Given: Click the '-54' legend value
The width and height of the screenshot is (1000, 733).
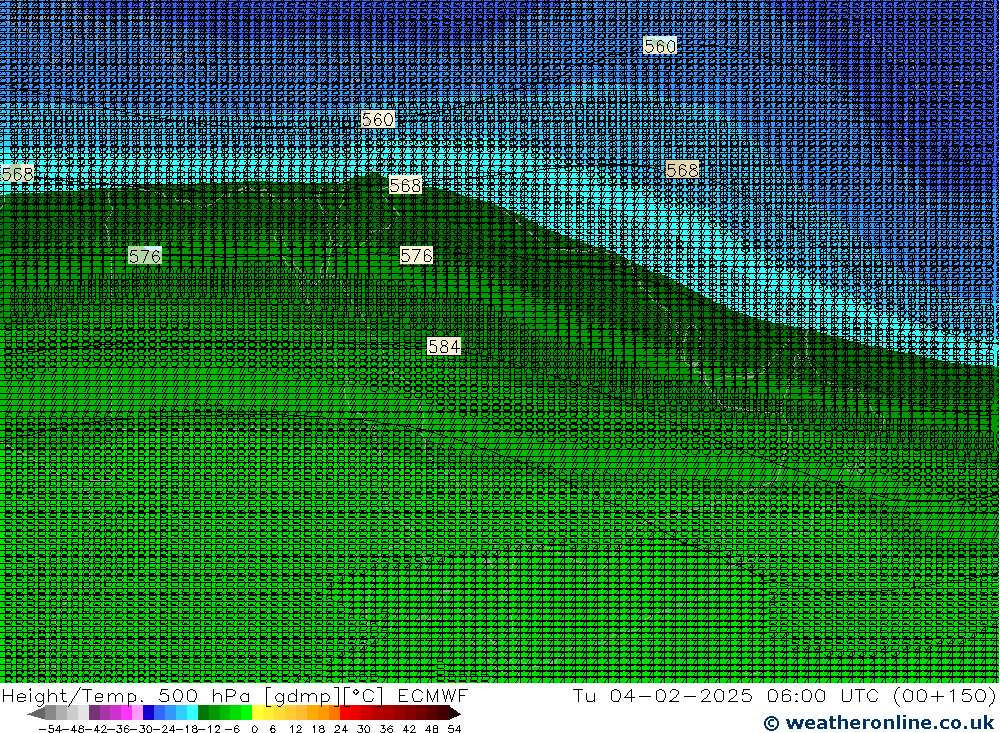Looking at the screenshot, I should [48, 729].
